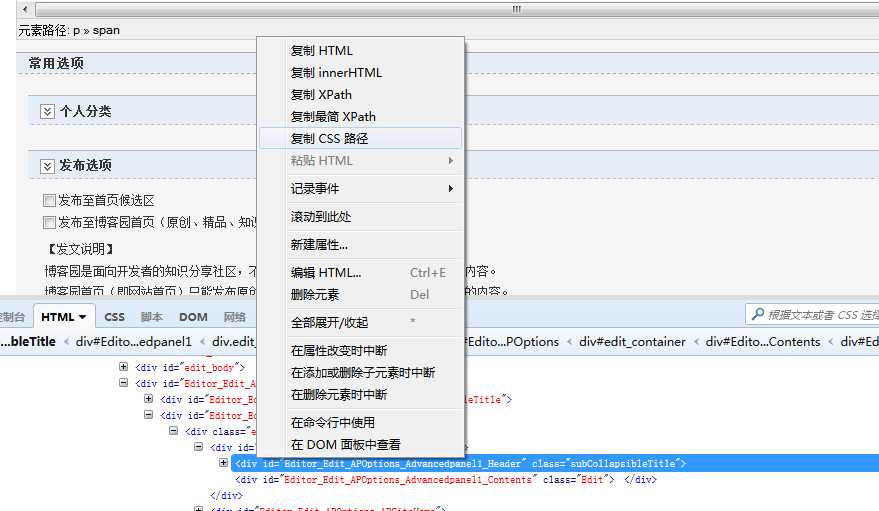Click the closing </div> tag row
879x511 pixels.
(x=226, y=495)
